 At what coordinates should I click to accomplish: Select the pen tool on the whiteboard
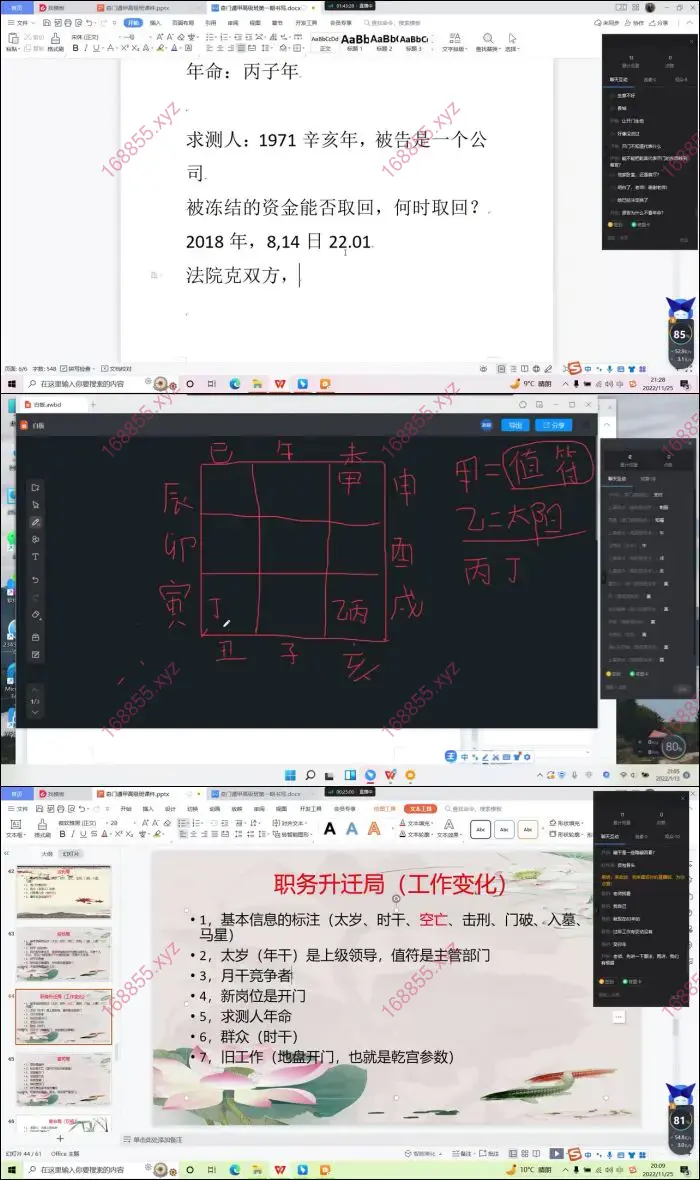(35, 522)
